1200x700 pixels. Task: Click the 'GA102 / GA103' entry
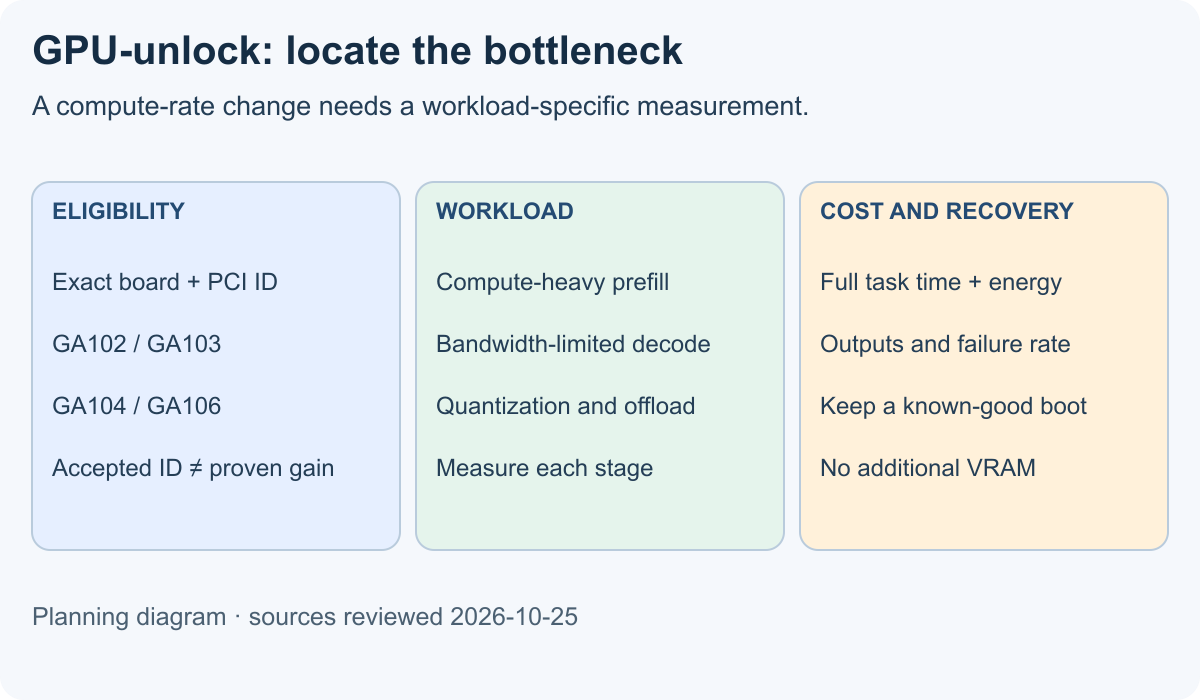click(137, 344)
